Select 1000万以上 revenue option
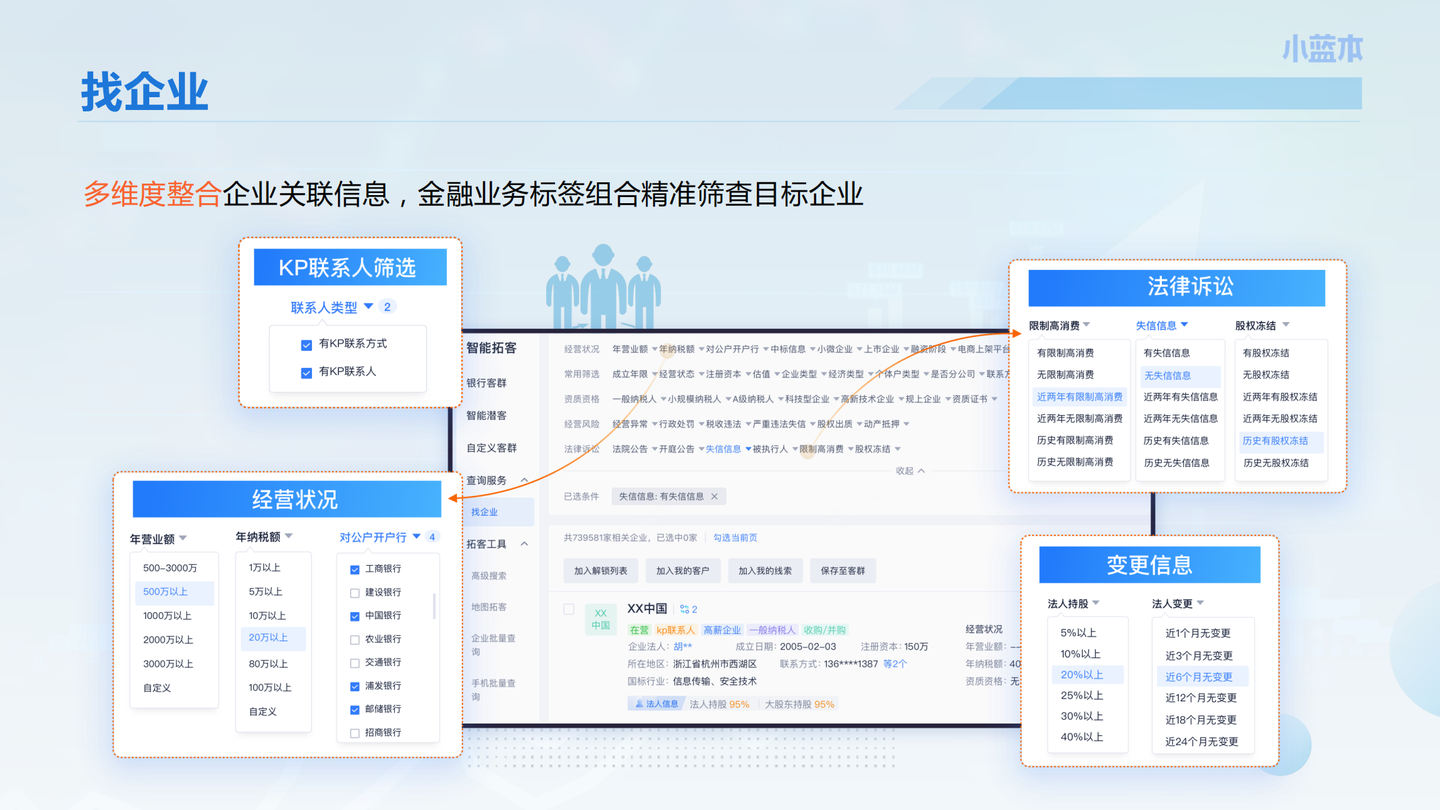 pos(167,616)
